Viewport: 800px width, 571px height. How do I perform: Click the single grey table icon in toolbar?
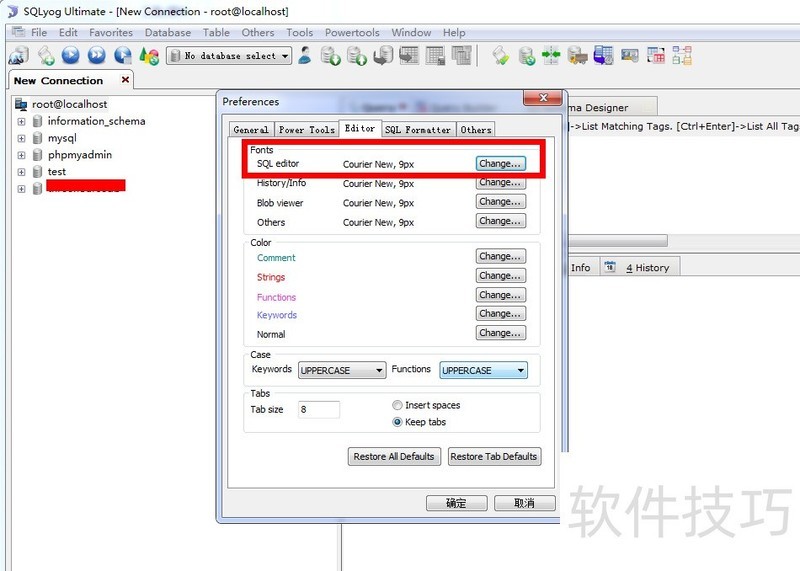(x=435, y=55)
